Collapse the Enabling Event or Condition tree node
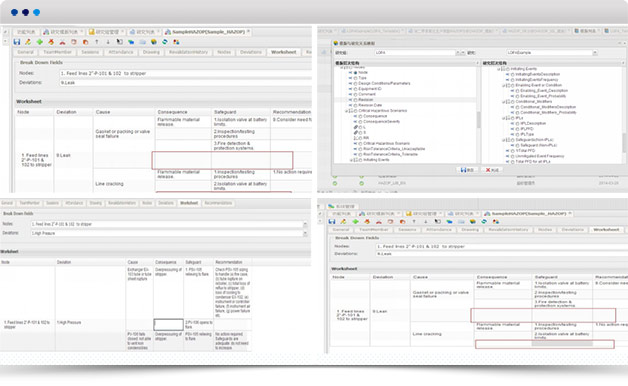This screenshot has width=628, height=386. point(503,85)
